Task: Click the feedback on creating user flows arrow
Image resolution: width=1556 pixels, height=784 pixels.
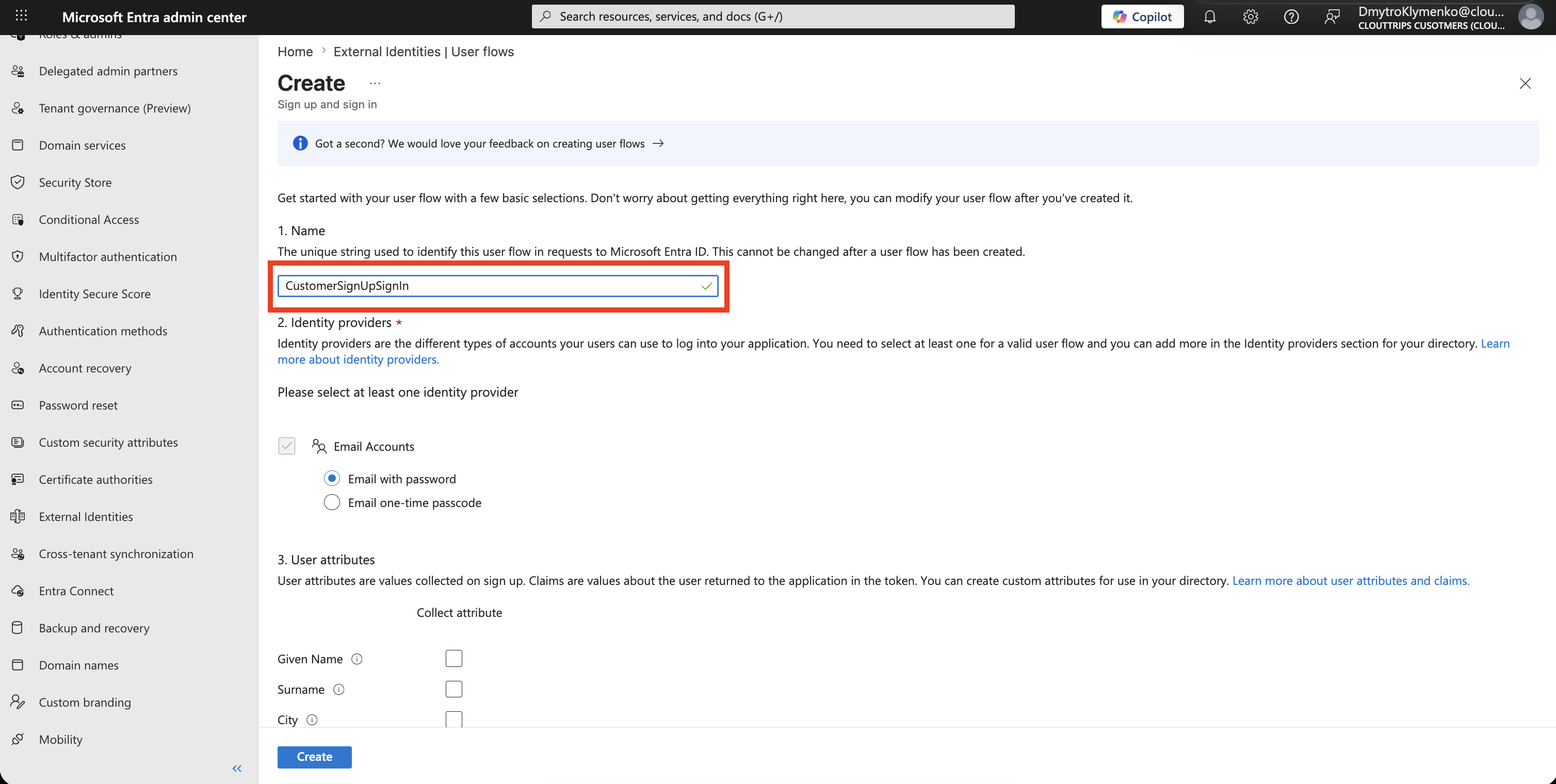Action: [x=658, y=144]
